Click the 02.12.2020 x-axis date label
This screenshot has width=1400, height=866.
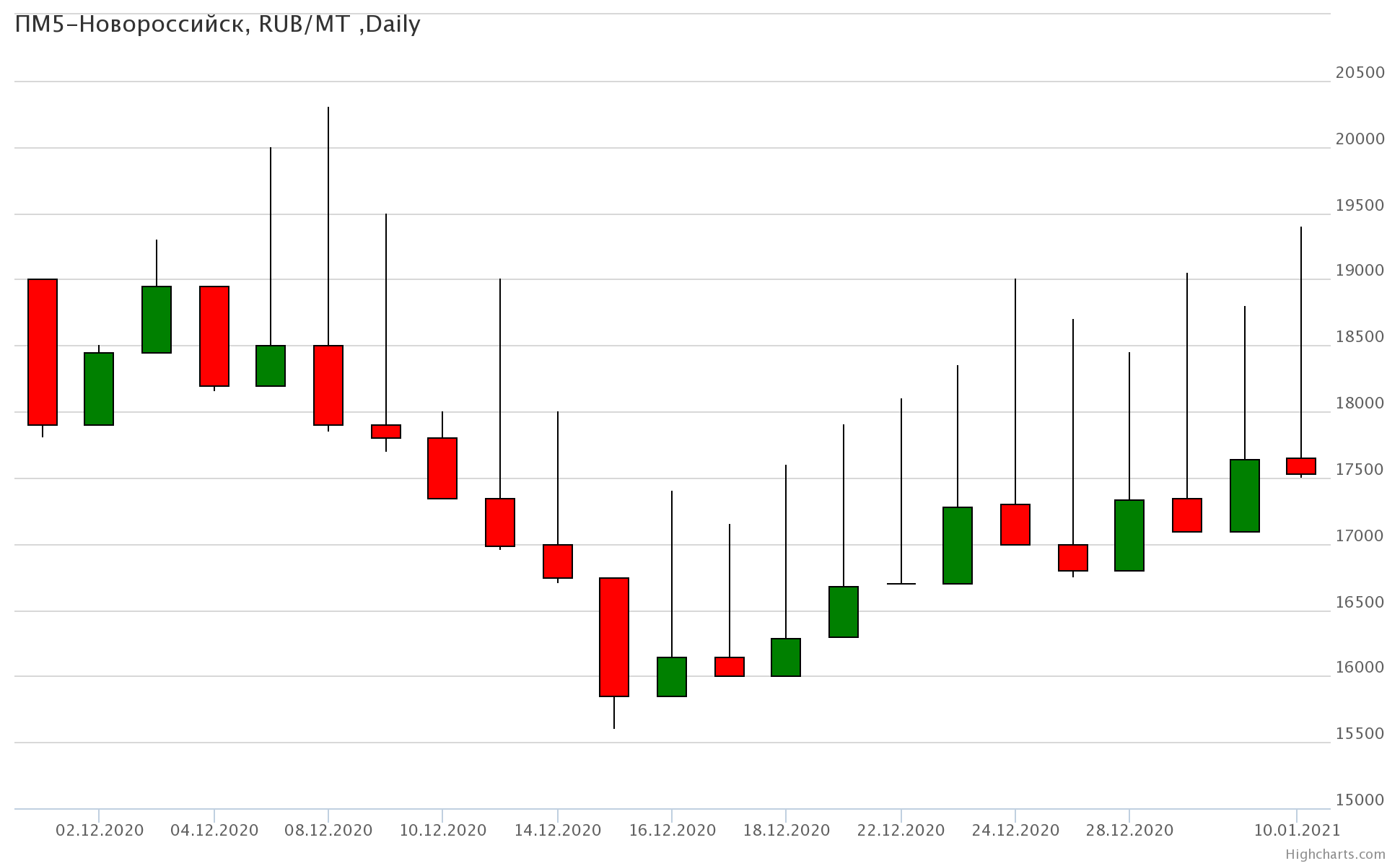[x=100, y=831]
